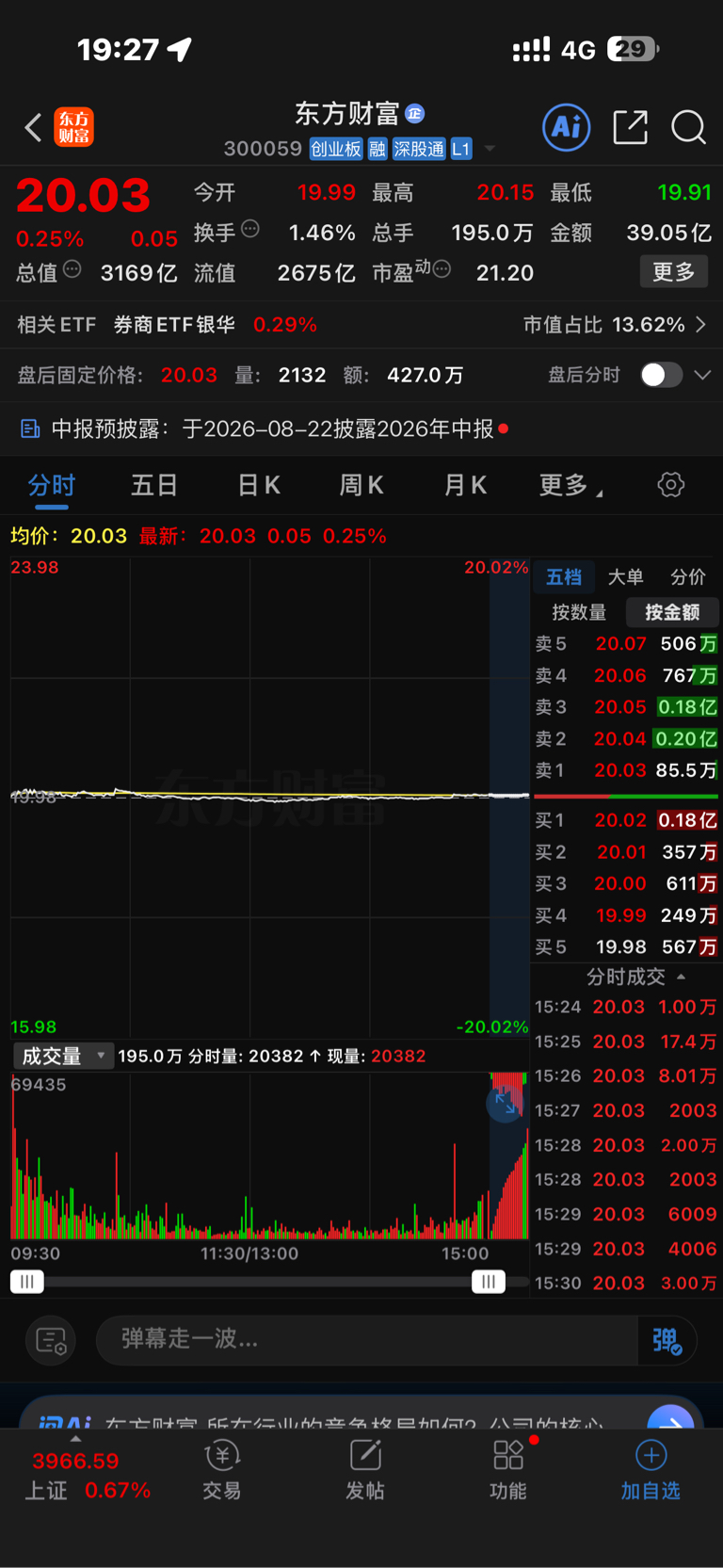Open the danmaku settings list icon
Viewport: 723px width, 1568px height.
(x=51, y=1340)
